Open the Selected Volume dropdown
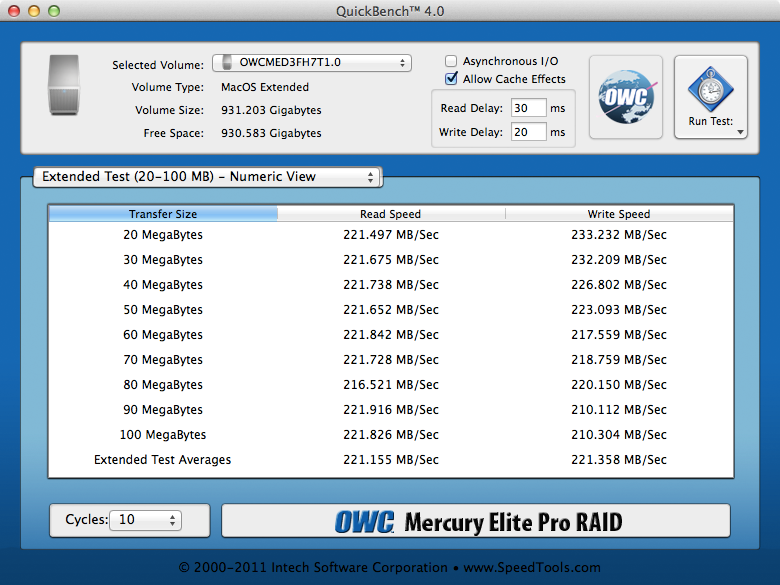The width and height of the screenshot is (780, 585). coord(311,63)
